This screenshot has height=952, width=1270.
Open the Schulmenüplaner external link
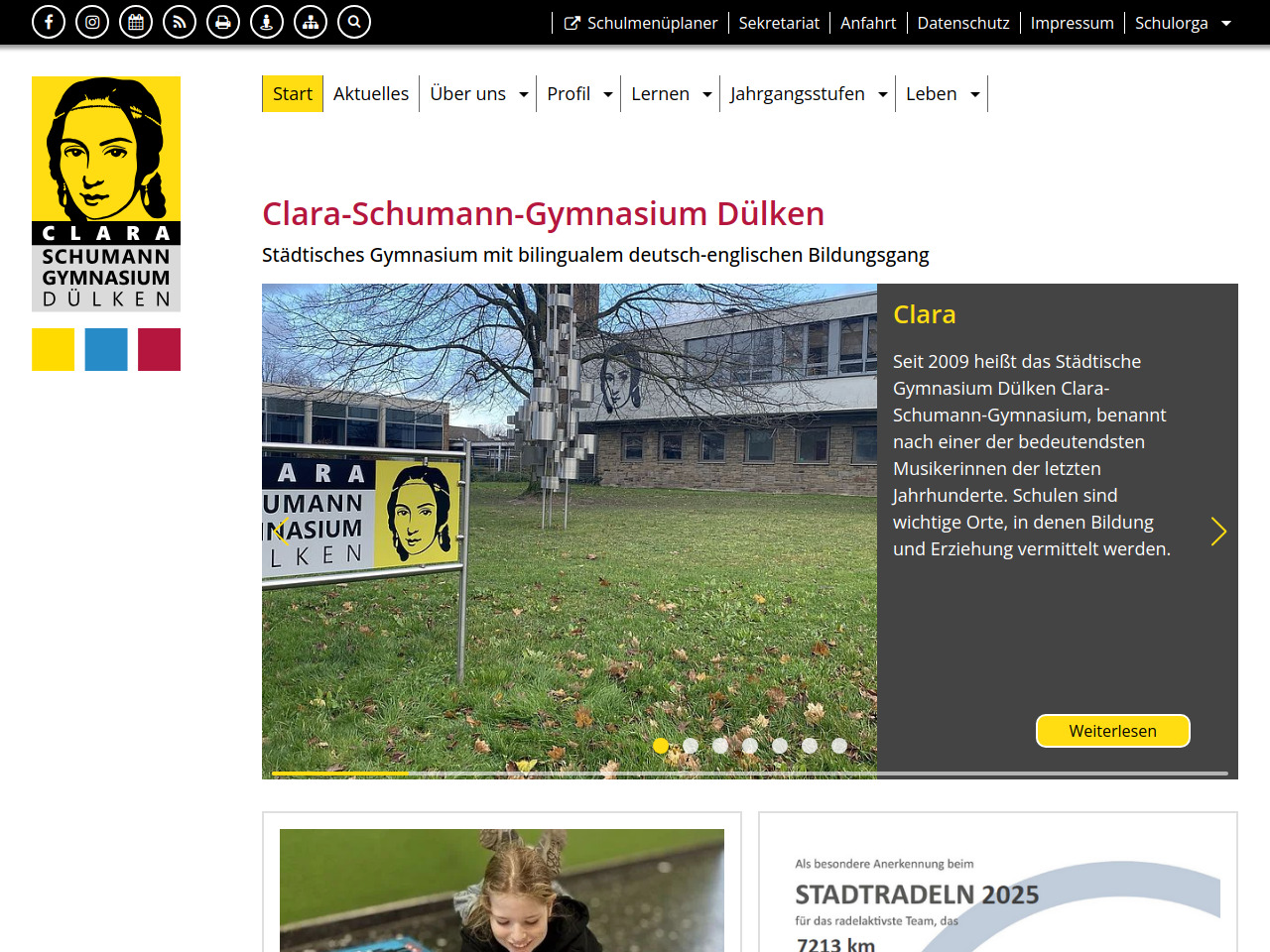click(641, 23)
